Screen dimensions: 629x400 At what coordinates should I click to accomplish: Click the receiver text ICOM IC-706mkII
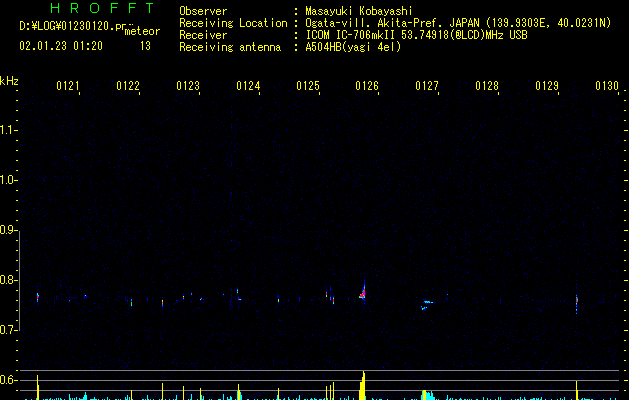[x=351, y=35]
